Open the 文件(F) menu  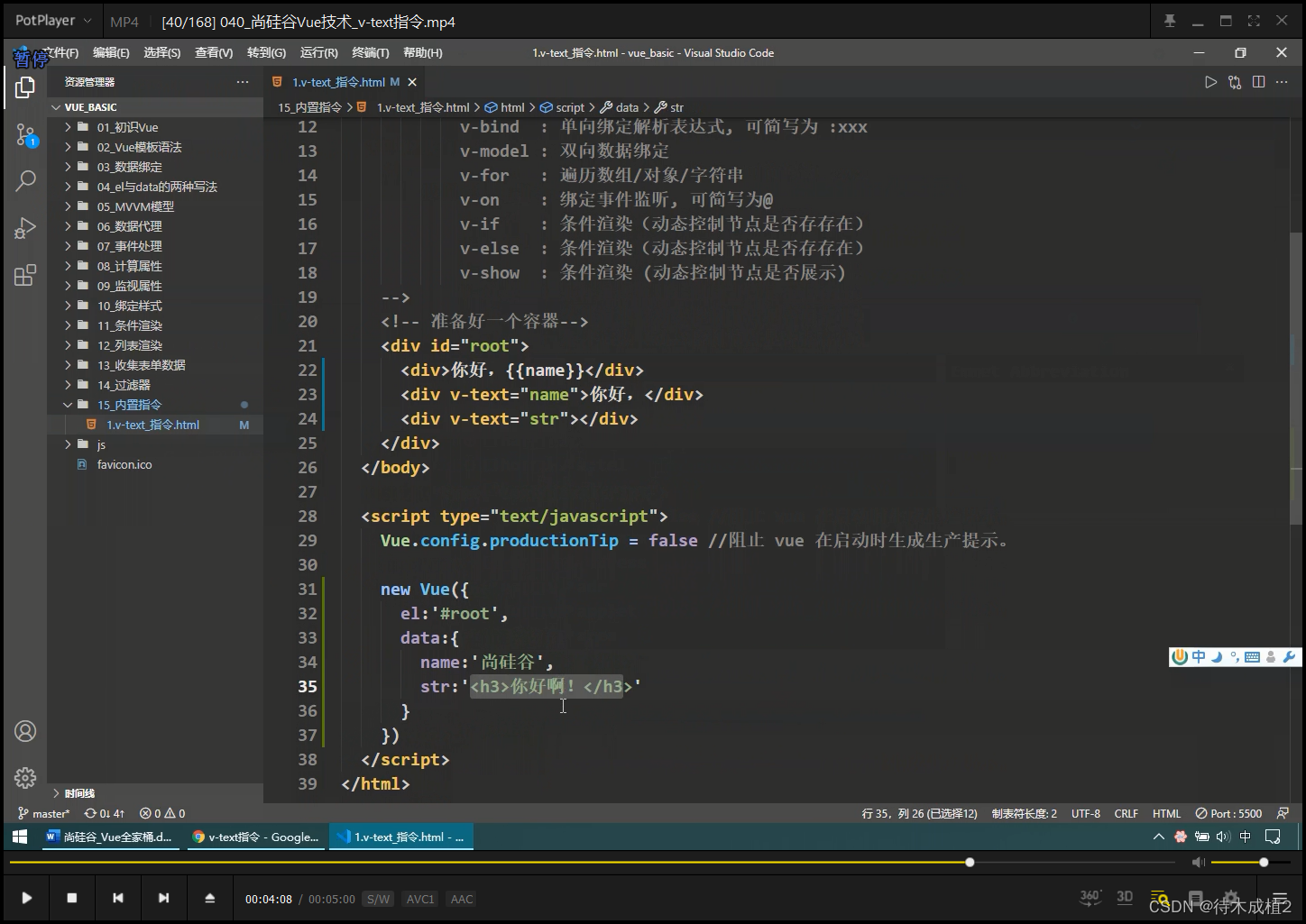pos(60,52)
